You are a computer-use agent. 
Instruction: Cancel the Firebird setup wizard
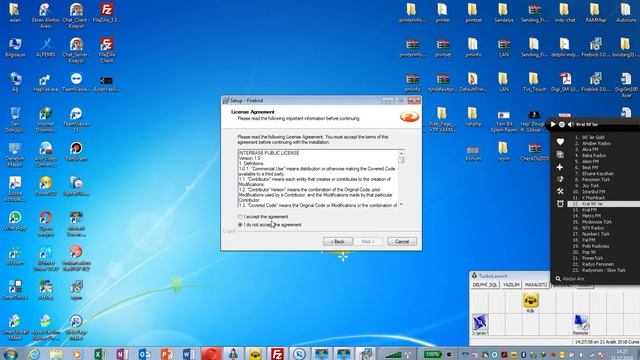click(402, 242)
